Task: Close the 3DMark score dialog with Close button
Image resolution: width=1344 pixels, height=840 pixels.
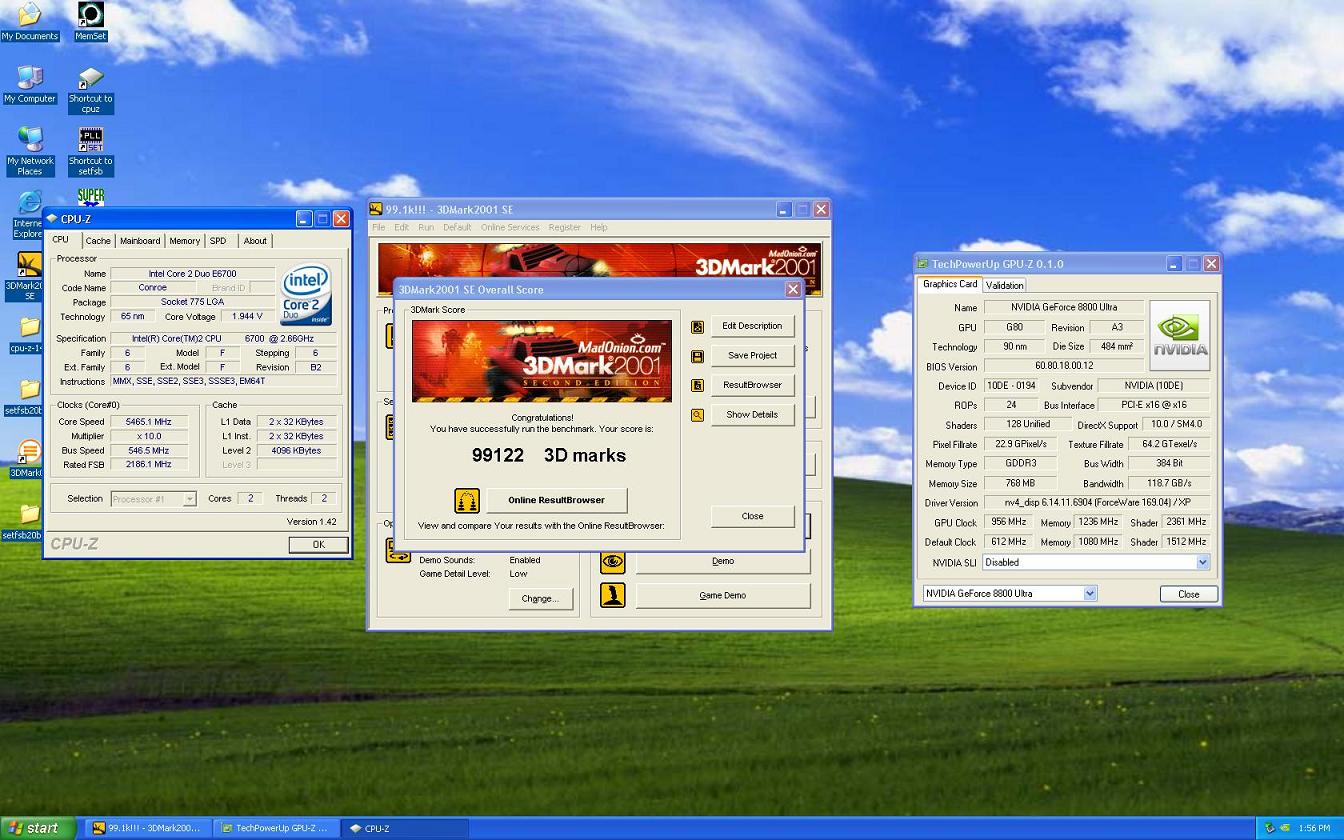Action: (x=752, y=516)
